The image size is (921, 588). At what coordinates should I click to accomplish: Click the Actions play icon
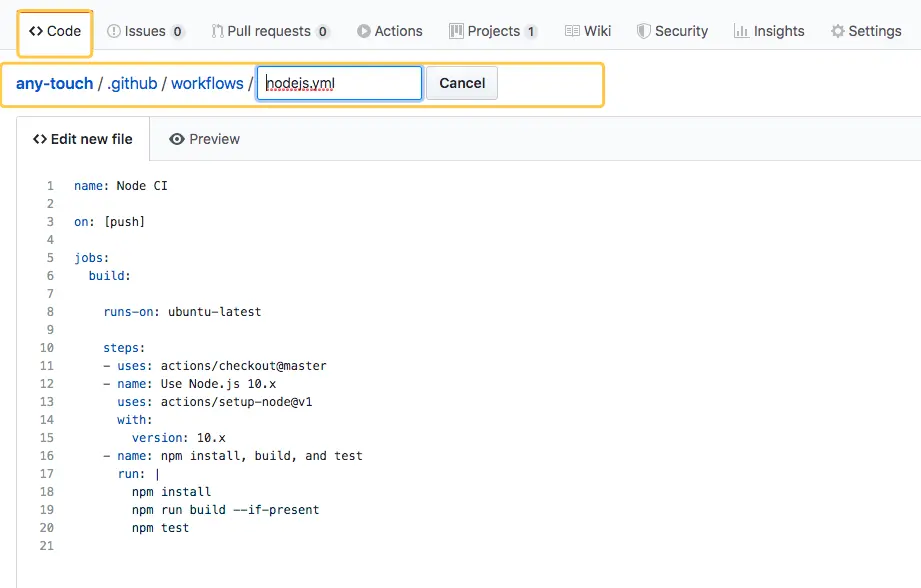pos(364,31)
